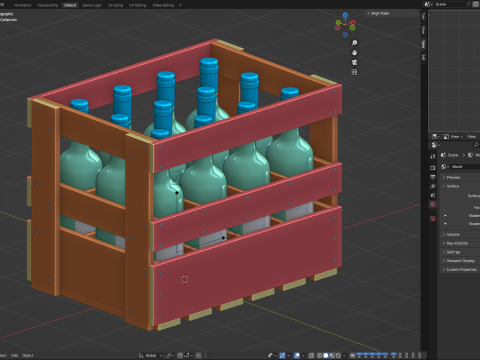
Task: Click the World name field
Action: coord(465,167)
